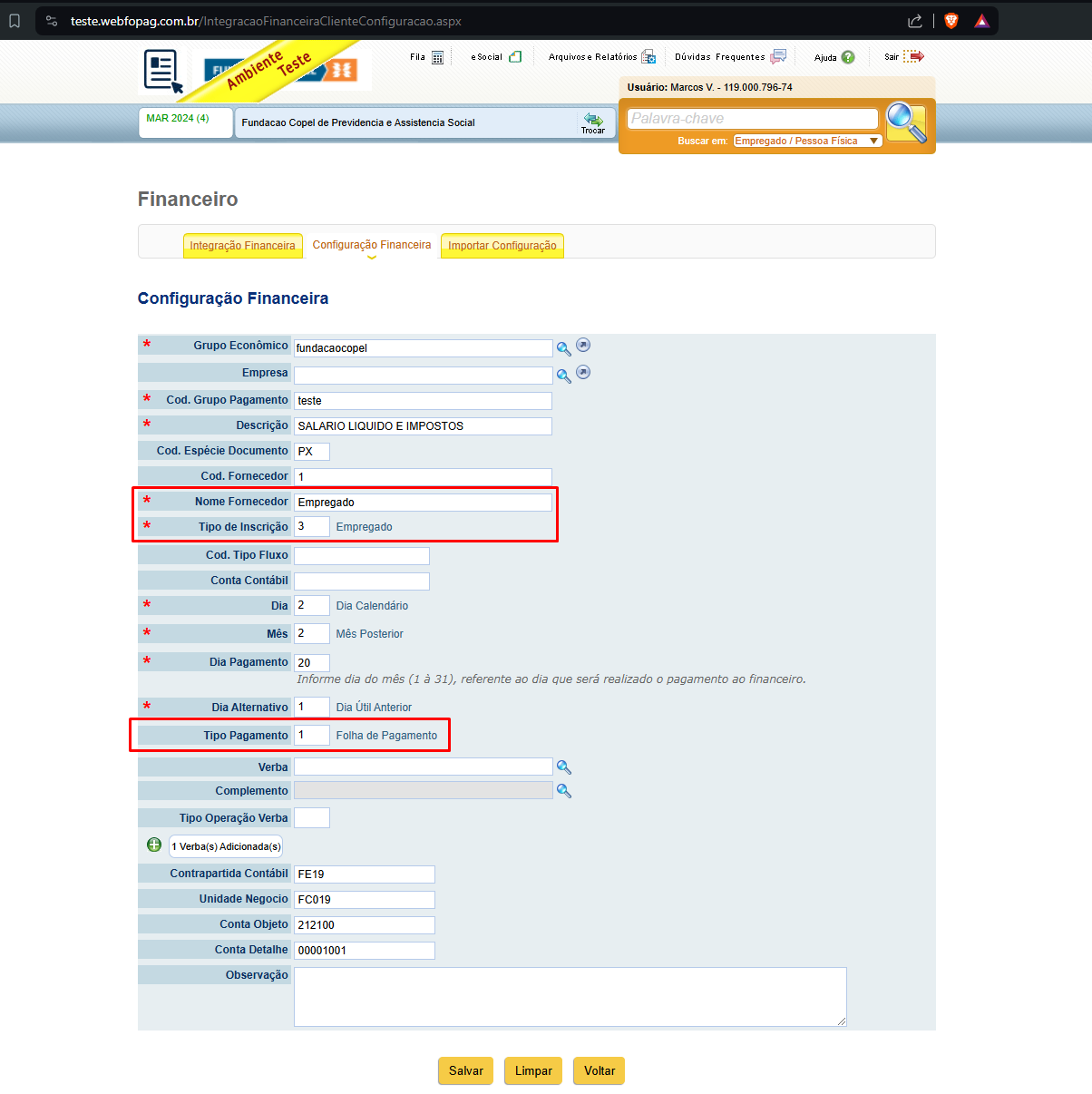Image resolution: width=1092 pixels, height=1094 pixels.
Task: Open the eSocial icon
Action: (515, 56)
